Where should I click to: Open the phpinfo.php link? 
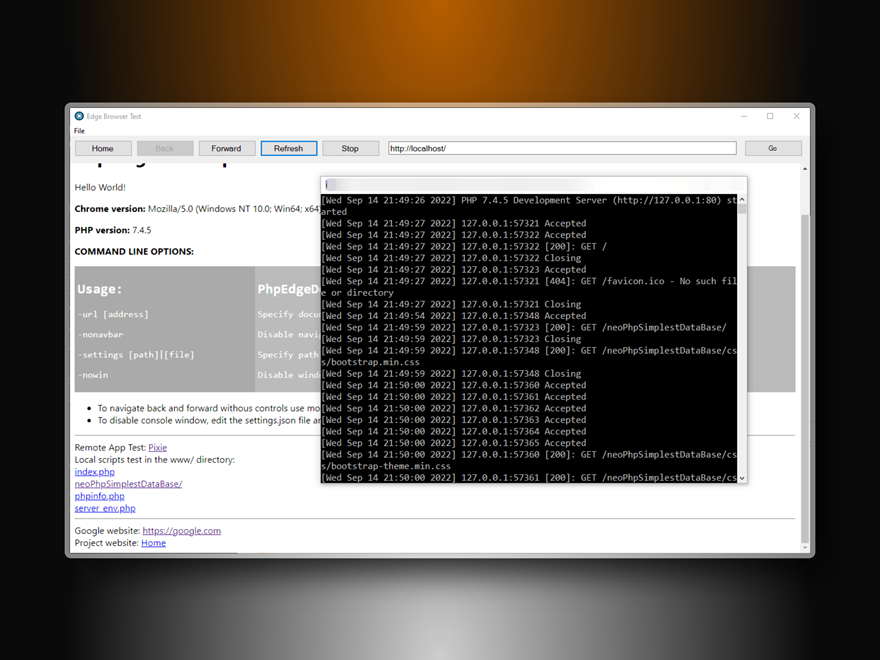[99, 496]
